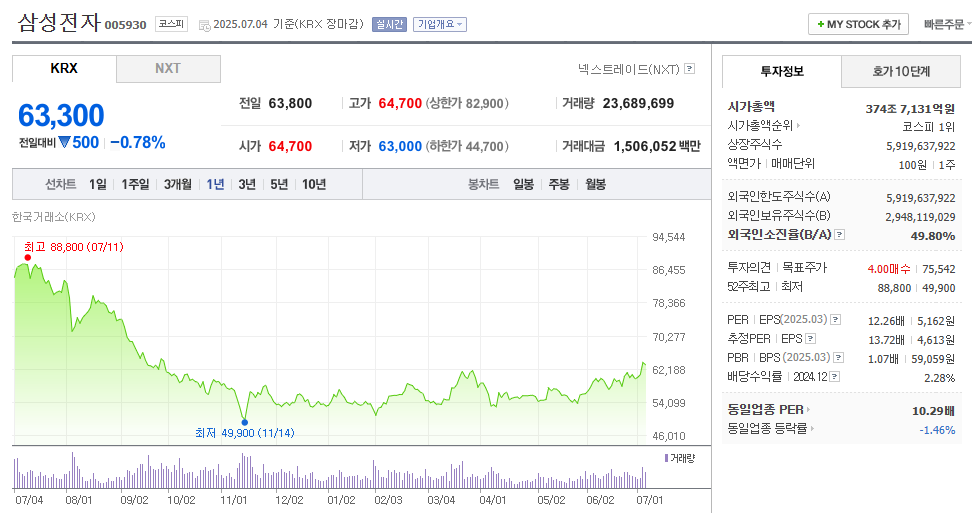Select the 거래대금 value 1,506,052 백만
972x513 pixels.
point(657,146)
